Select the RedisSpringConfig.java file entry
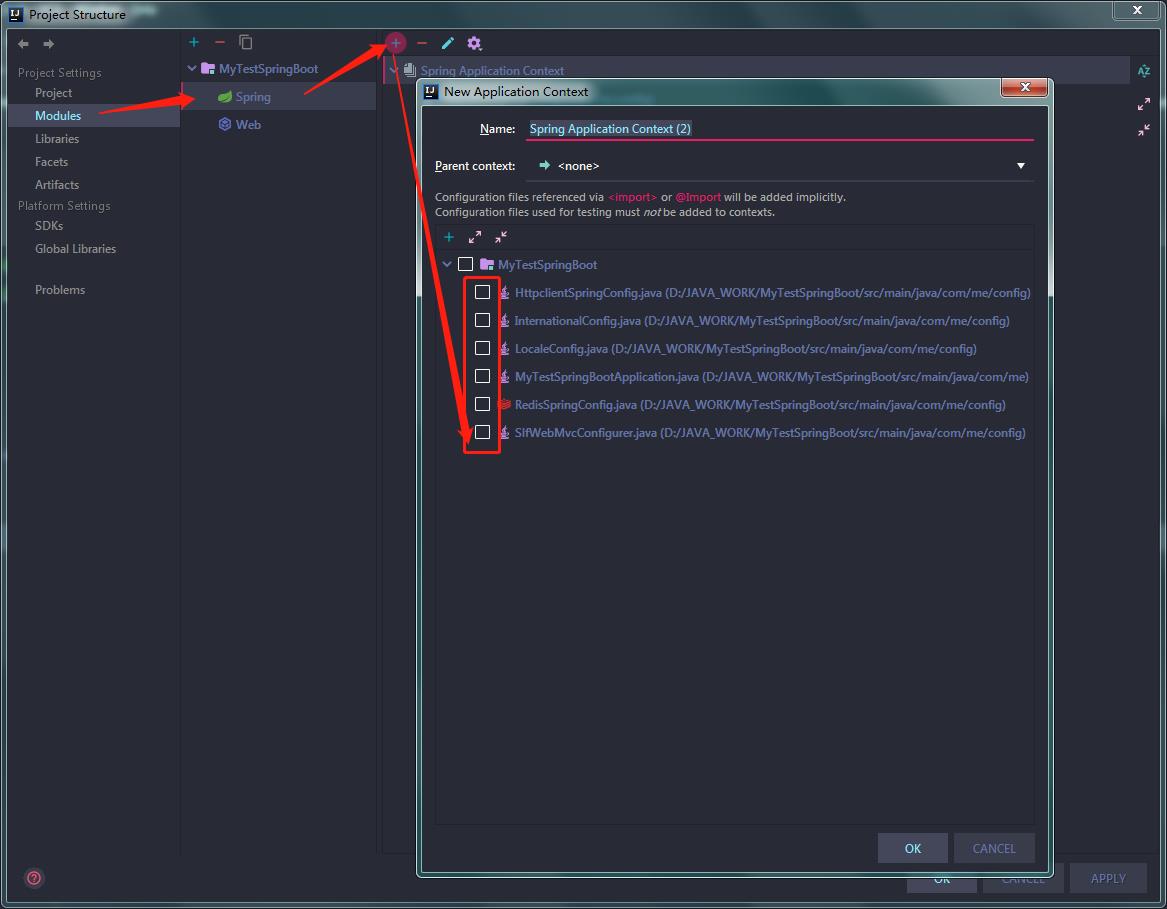The width and height of the screenshot is (1167, 909). pos(760,405)
